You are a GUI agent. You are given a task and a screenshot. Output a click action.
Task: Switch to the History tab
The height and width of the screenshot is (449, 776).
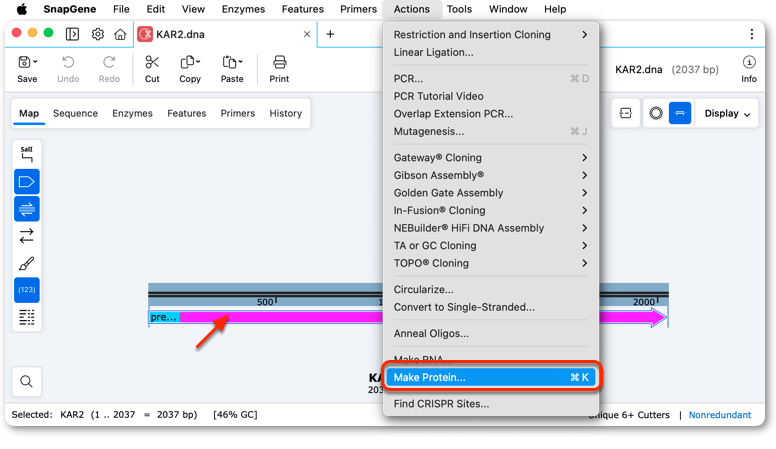(x=286, y=113)
